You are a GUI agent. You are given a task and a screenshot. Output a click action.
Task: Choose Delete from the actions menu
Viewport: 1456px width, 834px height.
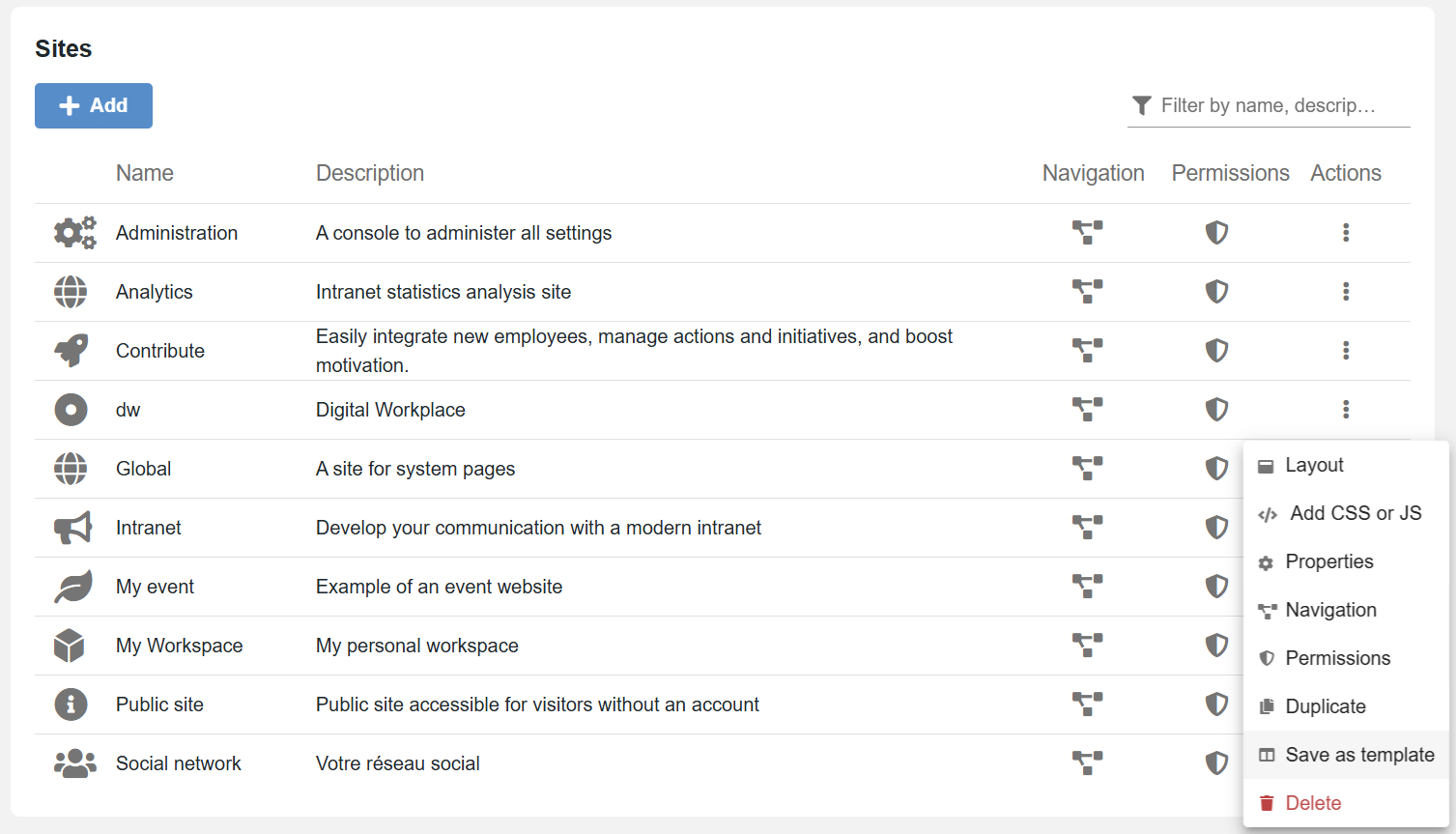(x=1312, y=804)
